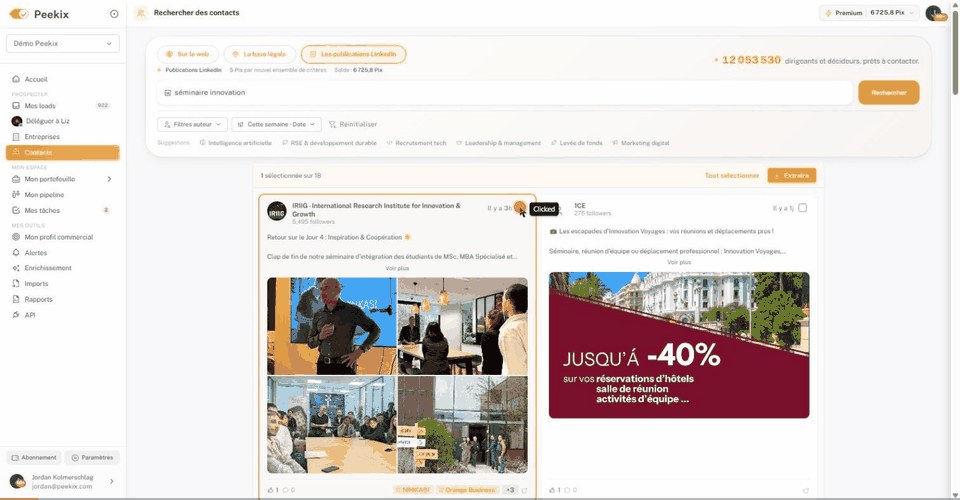
Task: Click the NINKASI tag
Action: (x=413, y=490)
